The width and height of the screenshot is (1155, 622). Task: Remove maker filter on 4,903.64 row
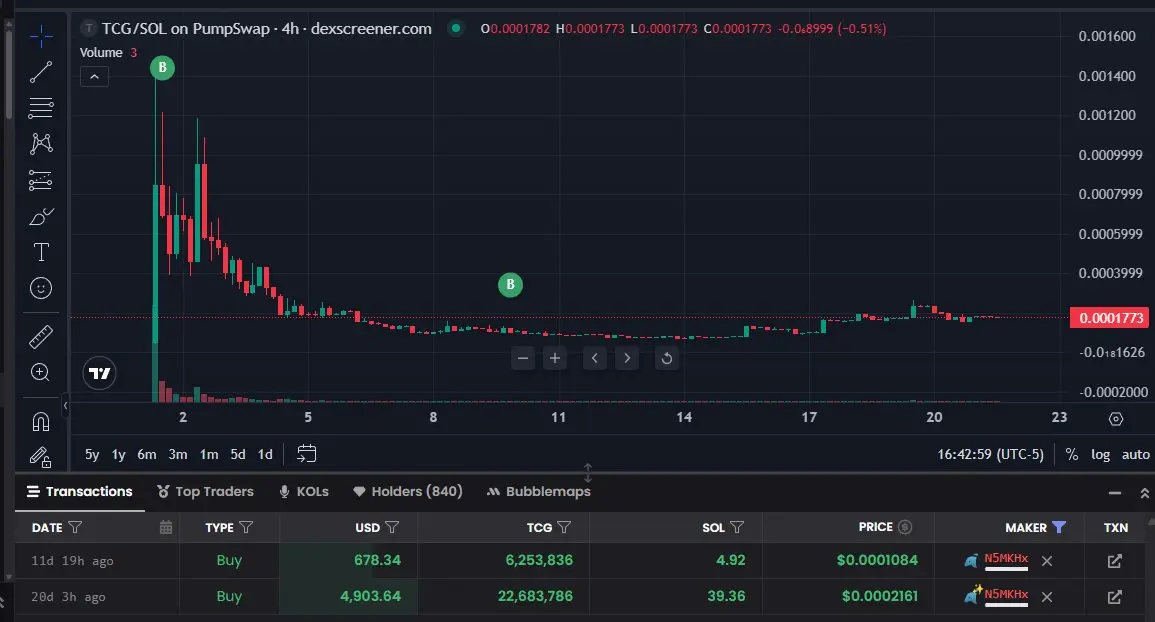(1047, 596)
